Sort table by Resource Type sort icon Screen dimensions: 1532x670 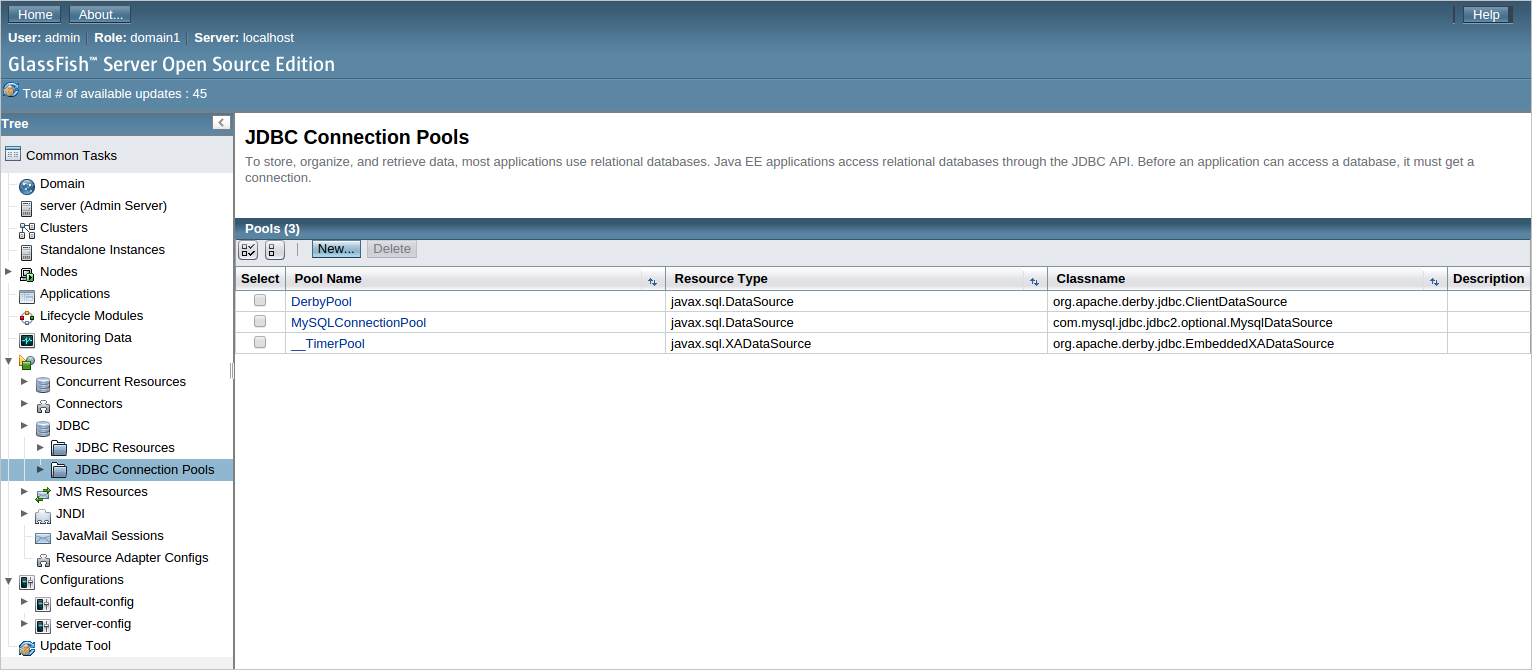1034,282
